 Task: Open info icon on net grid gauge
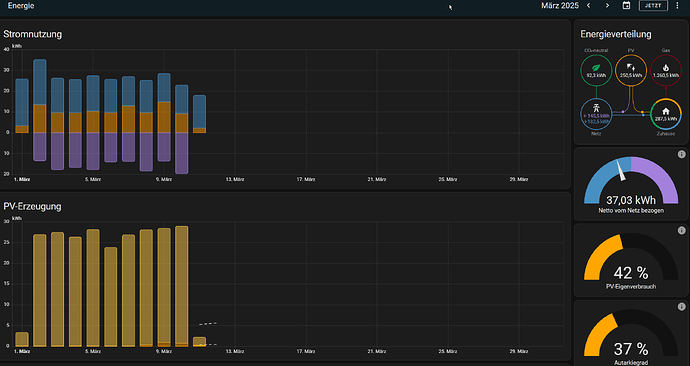pyautogui.click(x=682, y=154)
